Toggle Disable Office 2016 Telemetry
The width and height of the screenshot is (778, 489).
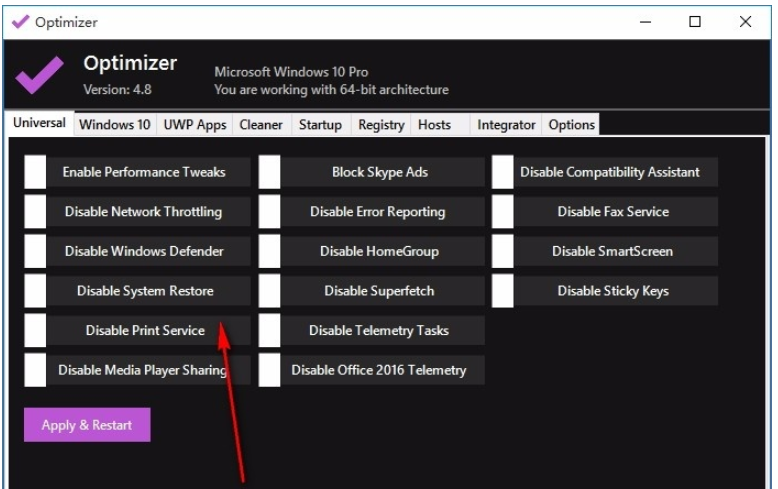click(269, 370)
